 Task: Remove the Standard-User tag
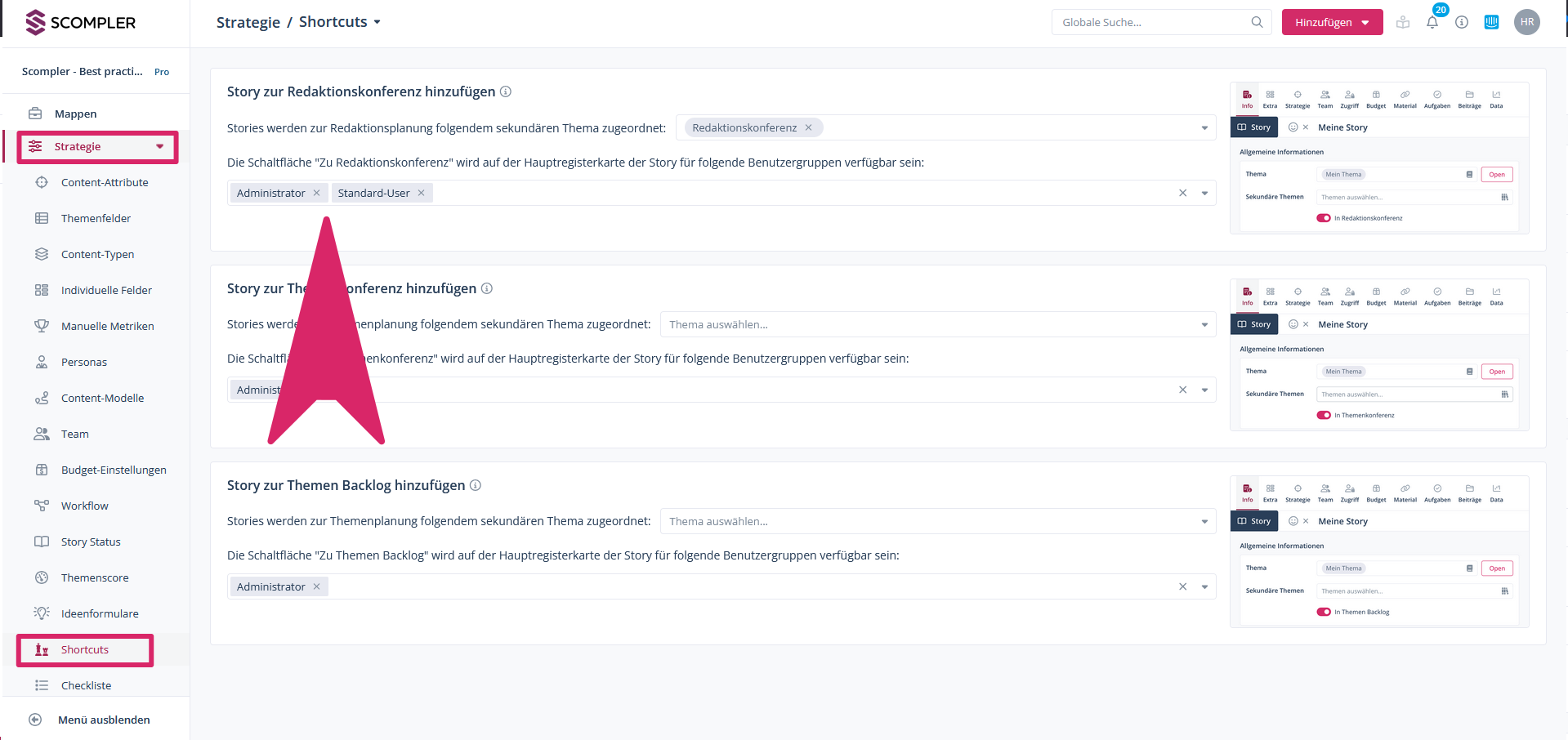[422, 193]
